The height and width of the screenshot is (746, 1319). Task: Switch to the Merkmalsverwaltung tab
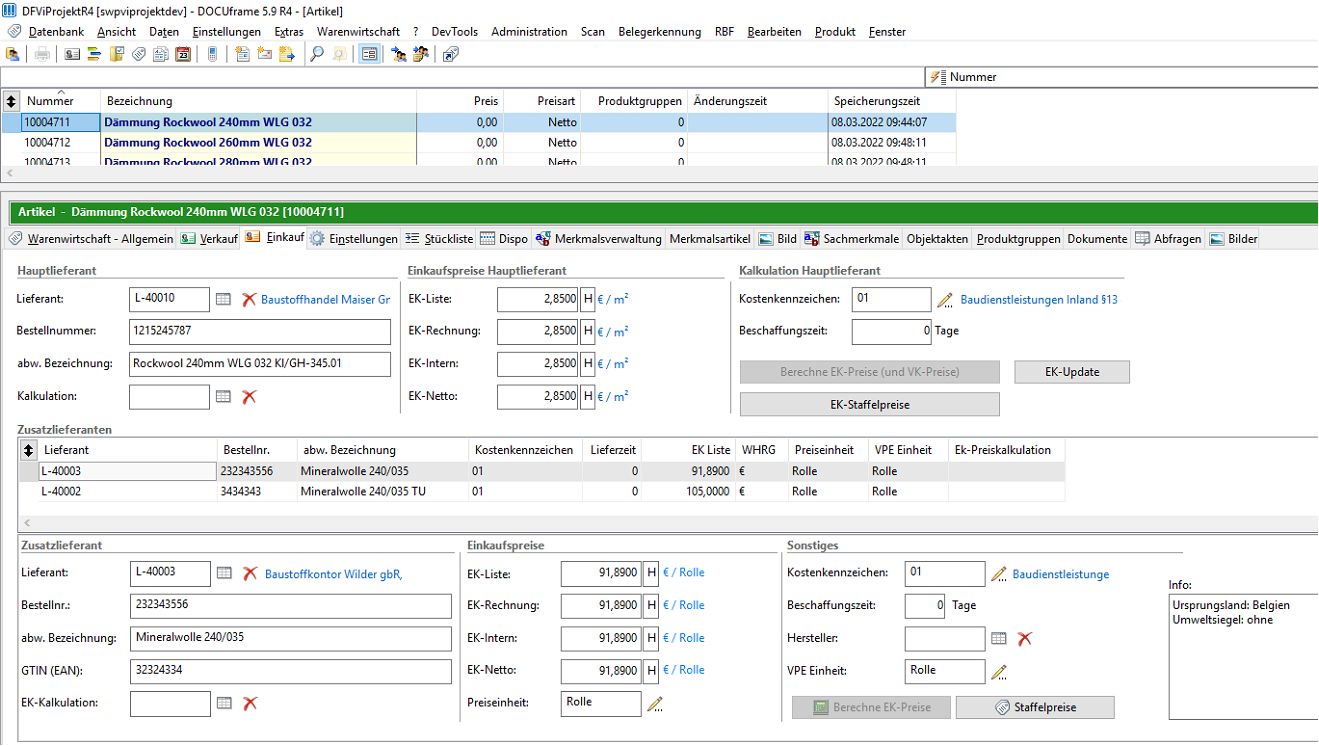(x=598, y=239)
